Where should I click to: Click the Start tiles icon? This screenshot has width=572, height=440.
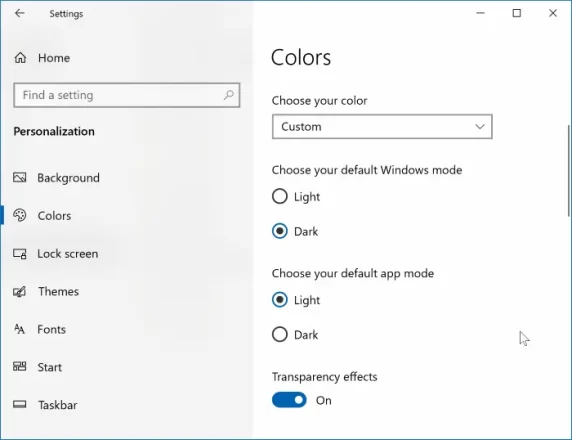(x=20, y=367)
